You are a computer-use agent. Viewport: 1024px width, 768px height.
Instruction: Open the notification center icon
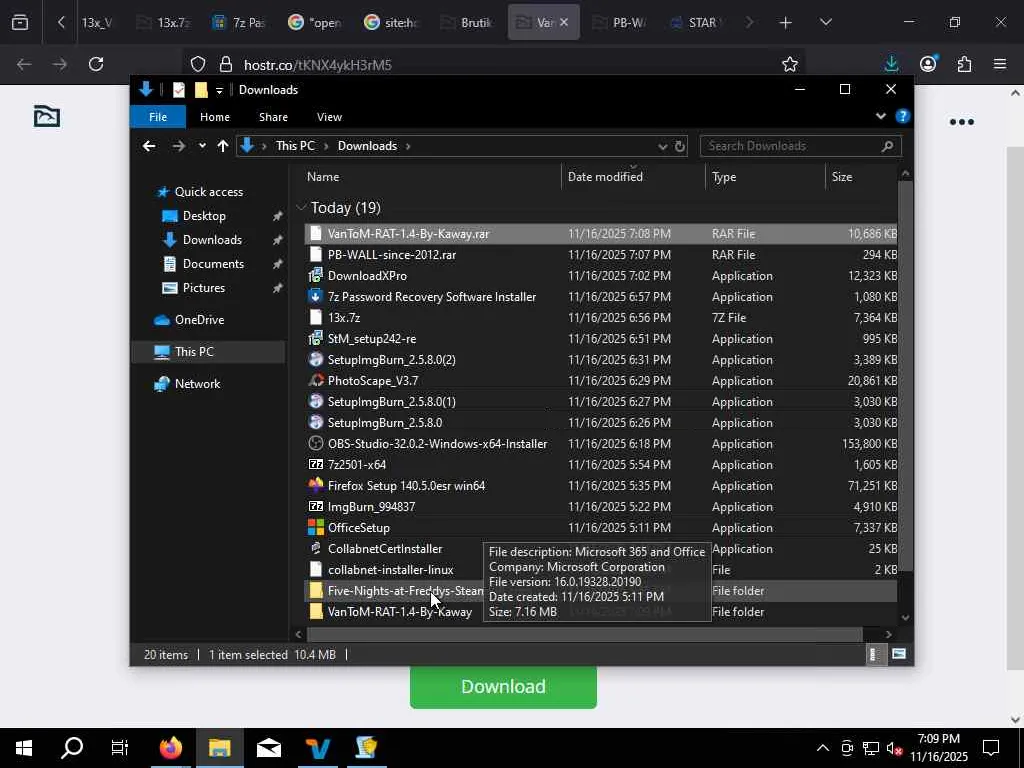(991, 748)
